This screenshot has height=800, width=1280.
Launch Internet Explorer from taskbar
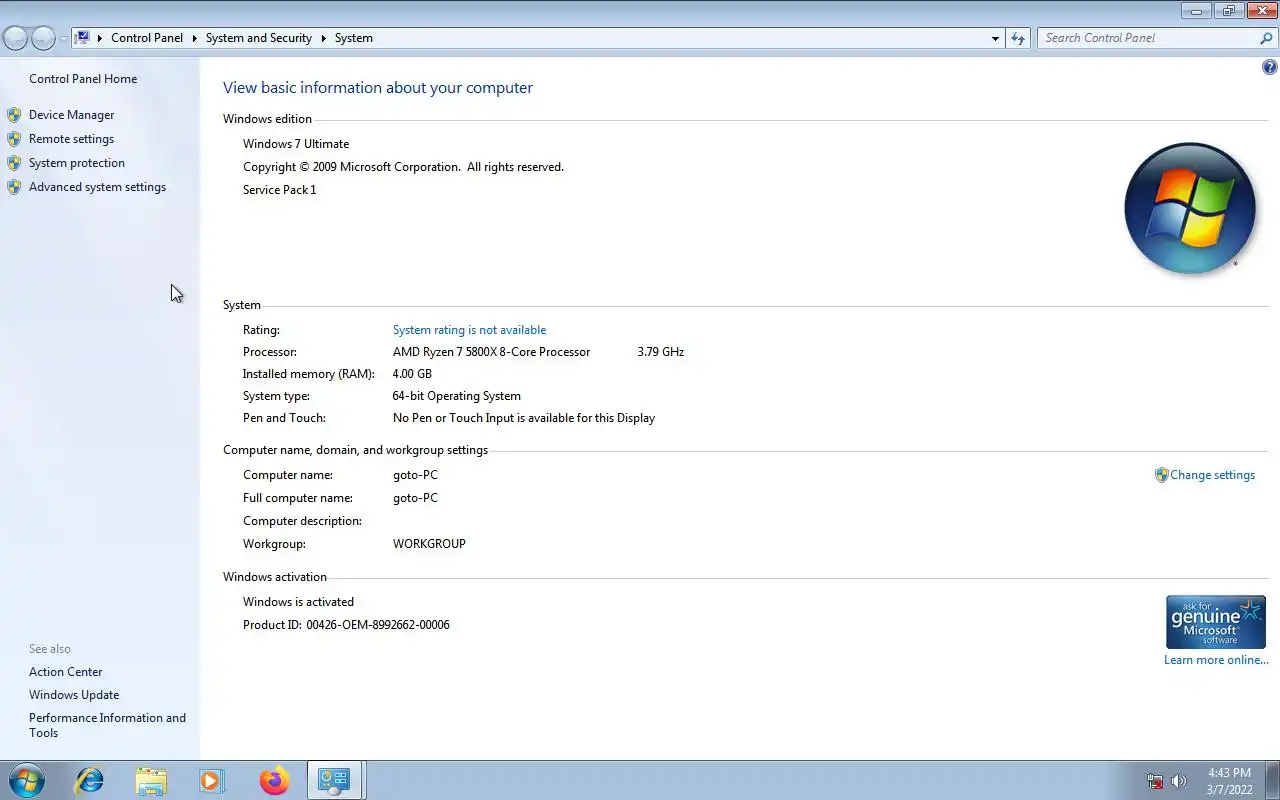click(x=90, y=780)
